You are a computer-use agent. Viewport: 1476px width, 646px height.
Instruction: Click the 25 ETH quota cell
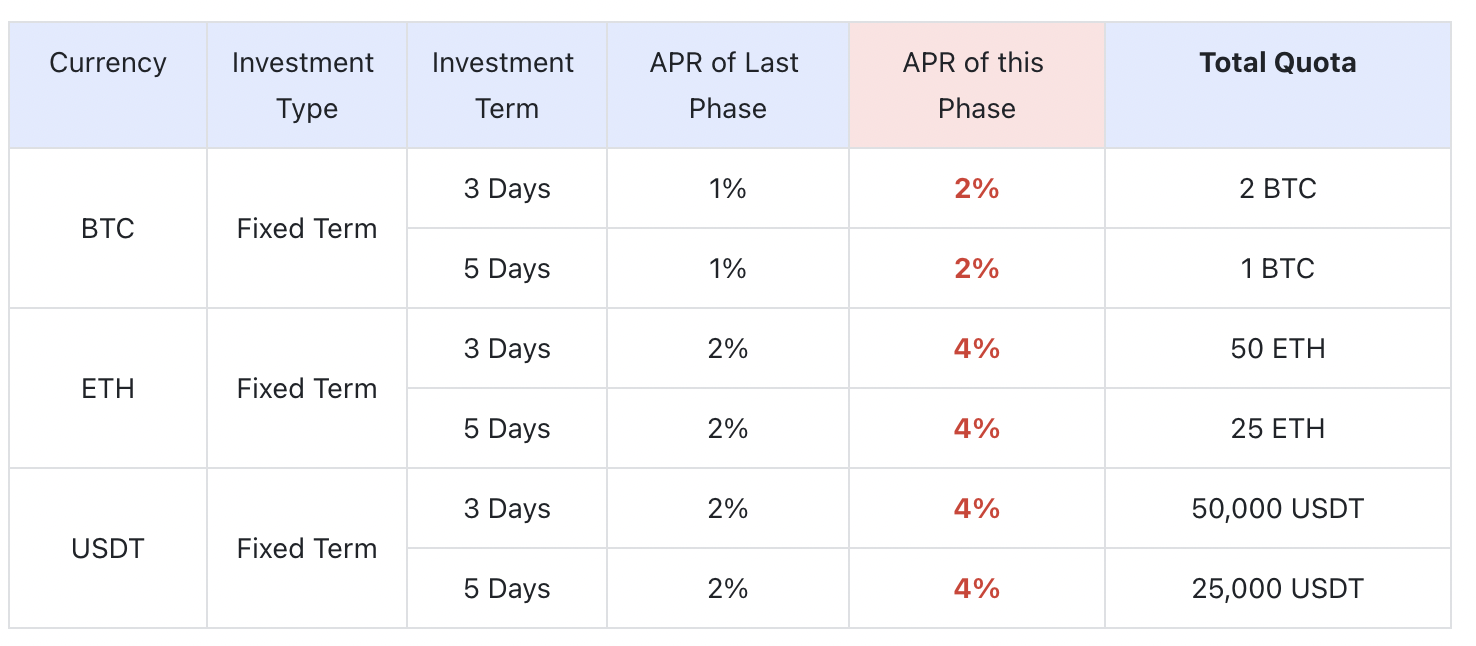click(1277, 429)
